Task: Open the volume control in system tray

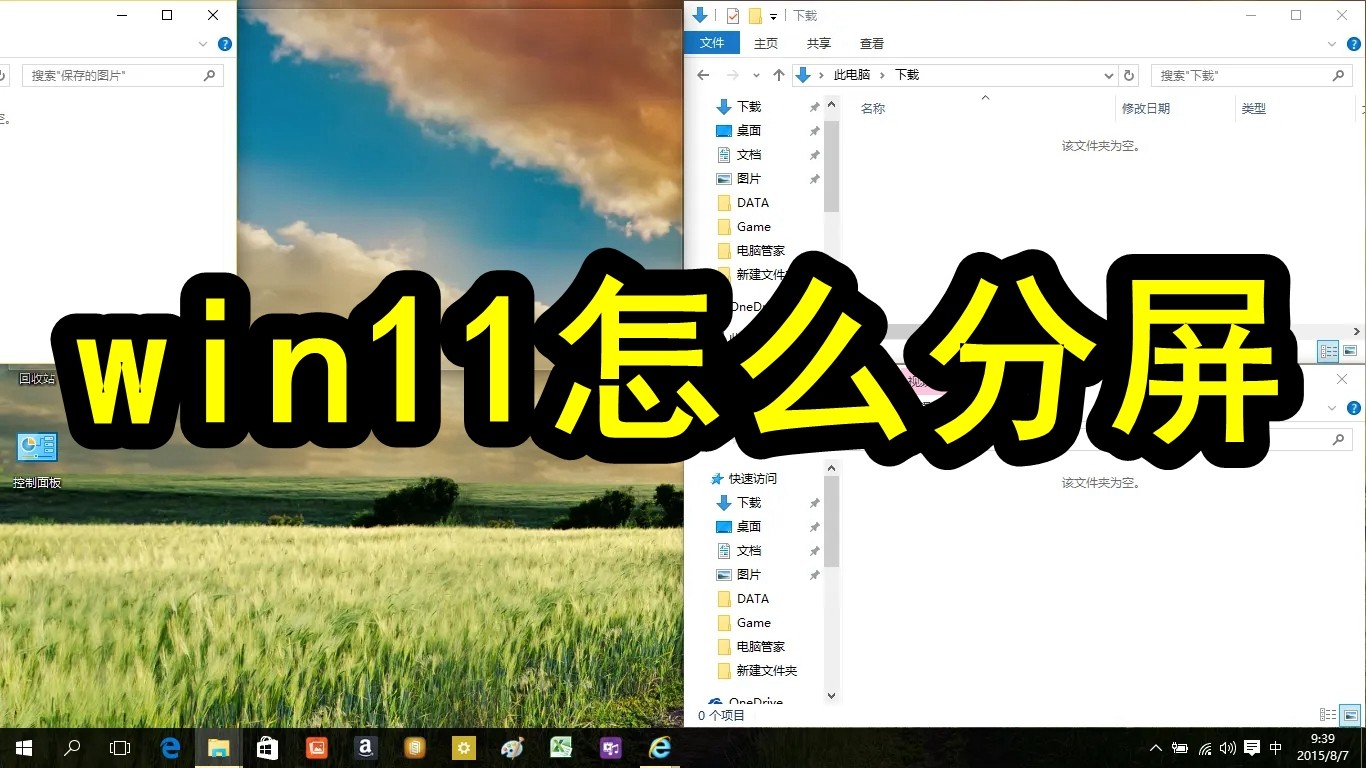Action: [x=1228, y=748]
